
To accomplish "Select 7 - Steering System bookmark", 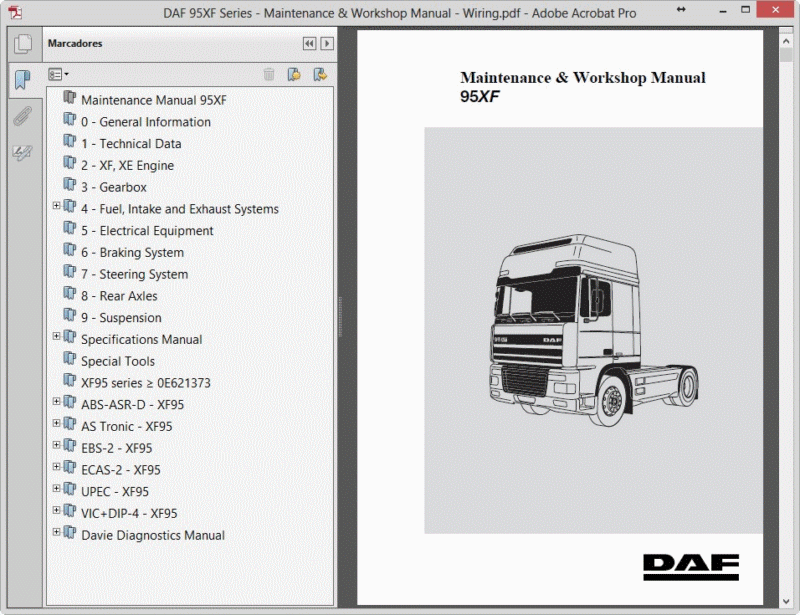I will tap(134, 274).
